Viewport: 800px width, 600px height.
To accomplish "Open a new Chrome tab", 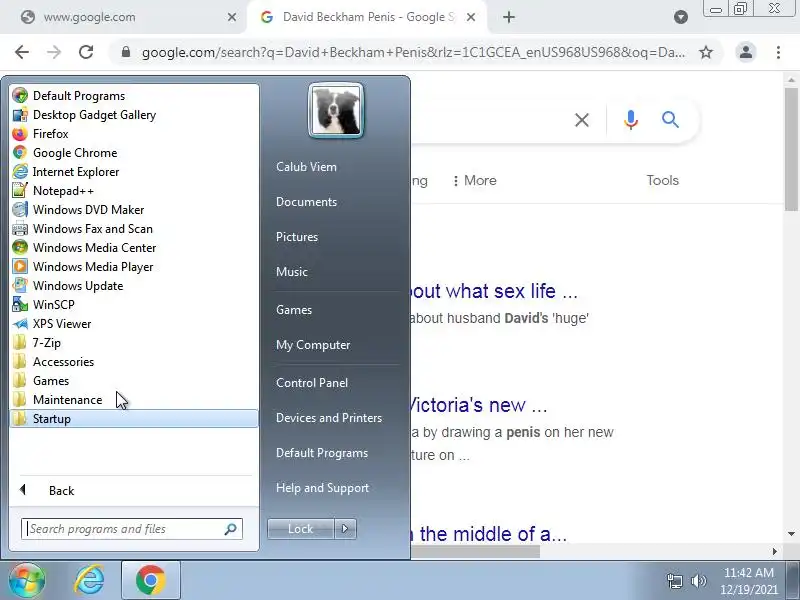I will tap(509, 17).
